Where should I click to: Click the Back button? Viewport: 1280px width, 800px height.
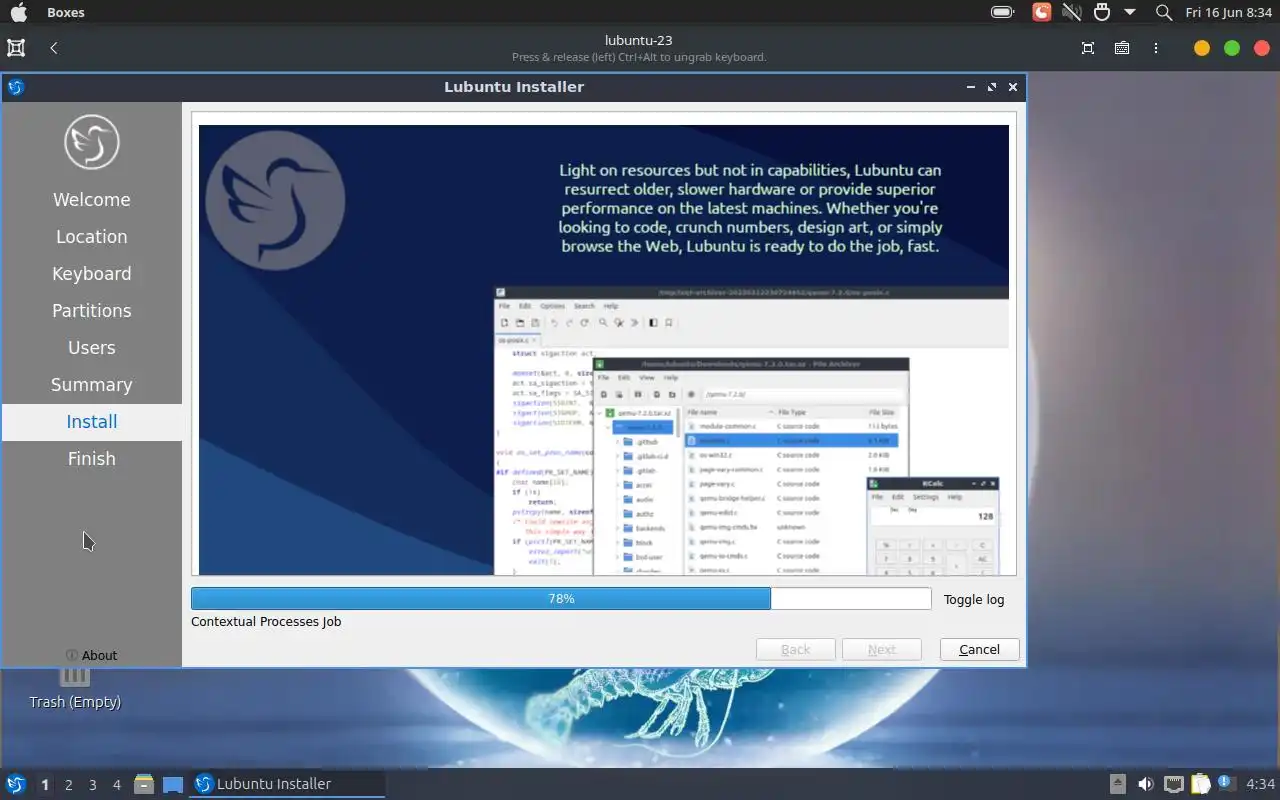coord(796,650)
